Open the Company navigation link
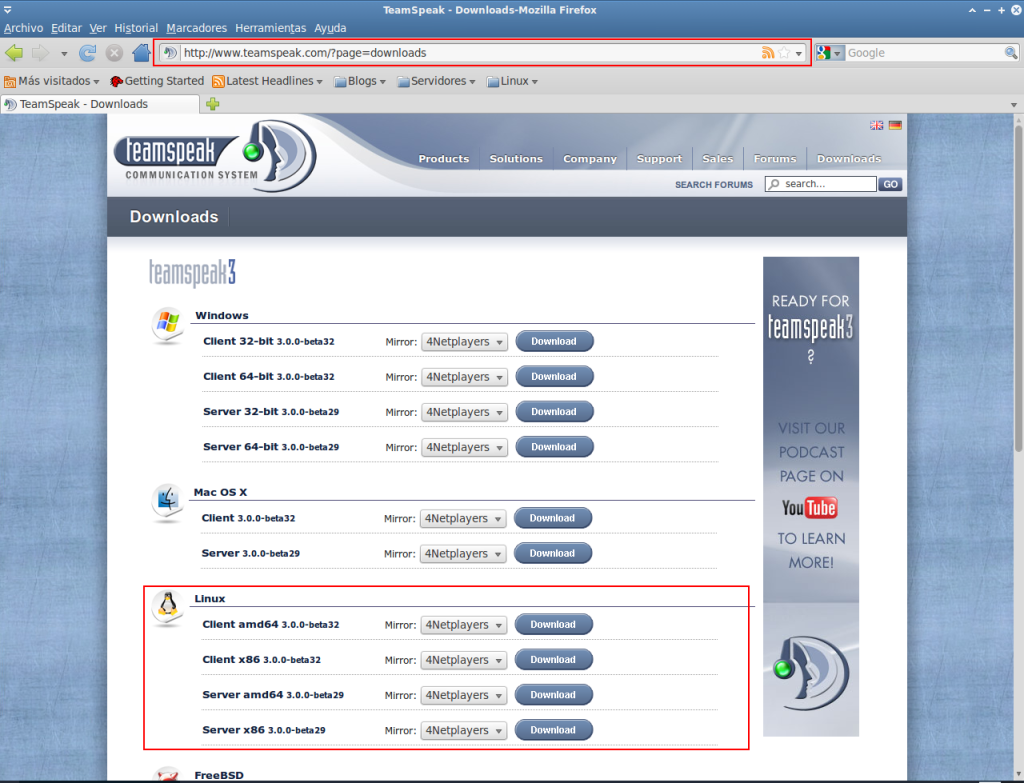1024x783 pixels. tap(590, 159)
